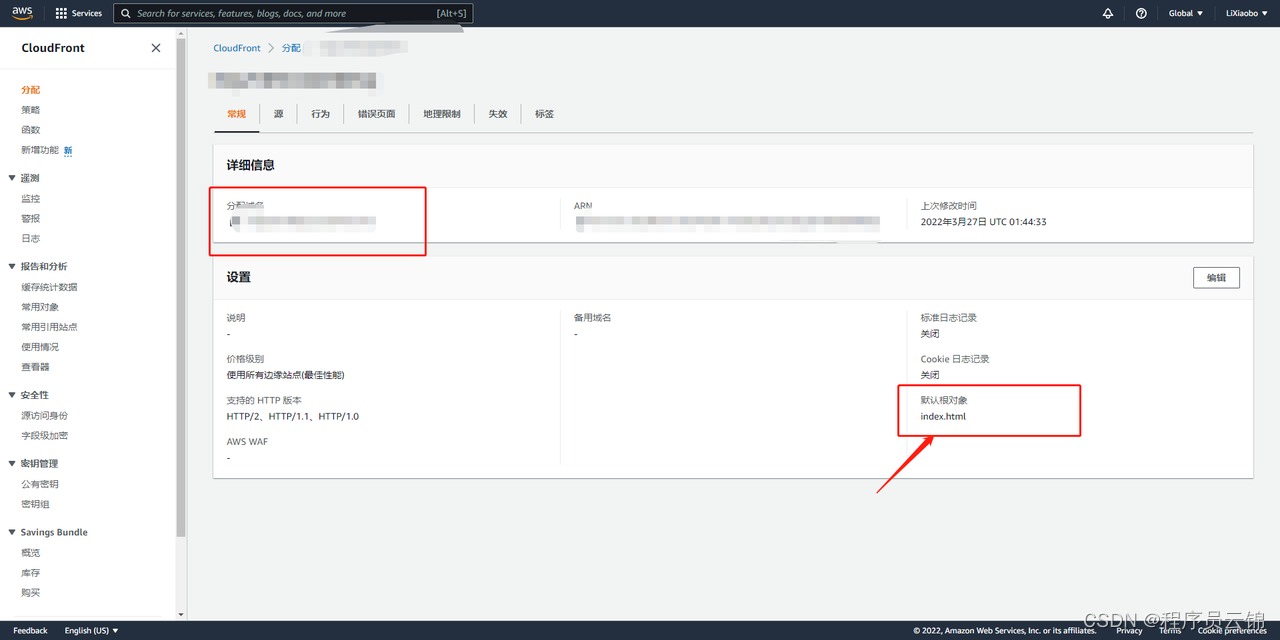Screen dimensions: 1280x640
Task: Click the 详细信息 section heading
Action: coord(251,165)
